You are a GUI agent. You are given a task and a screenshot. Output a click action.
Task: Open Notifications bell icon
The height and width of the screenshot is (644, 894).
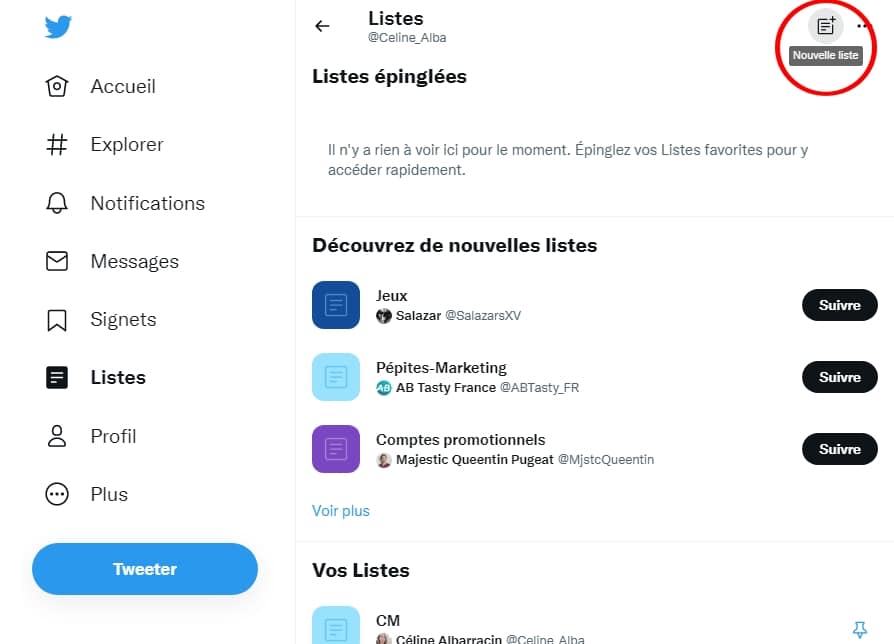click(x=57, y=203)
